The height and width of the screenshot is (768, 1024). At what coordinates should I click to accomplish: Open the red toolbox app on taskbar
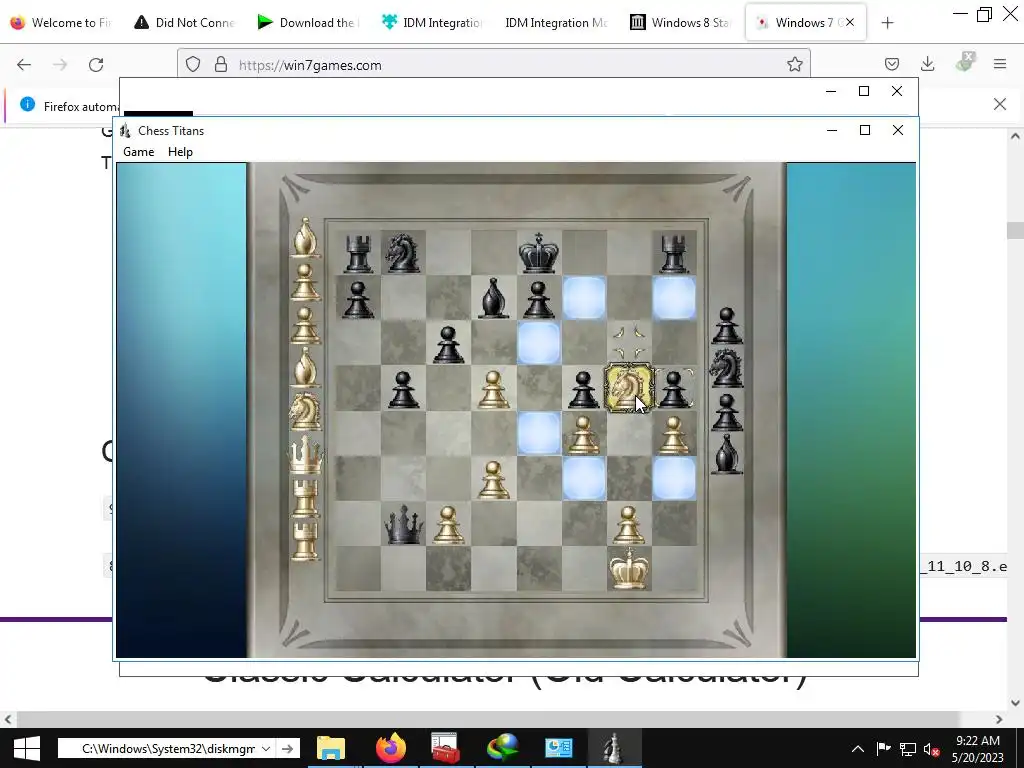coord(446,748)
